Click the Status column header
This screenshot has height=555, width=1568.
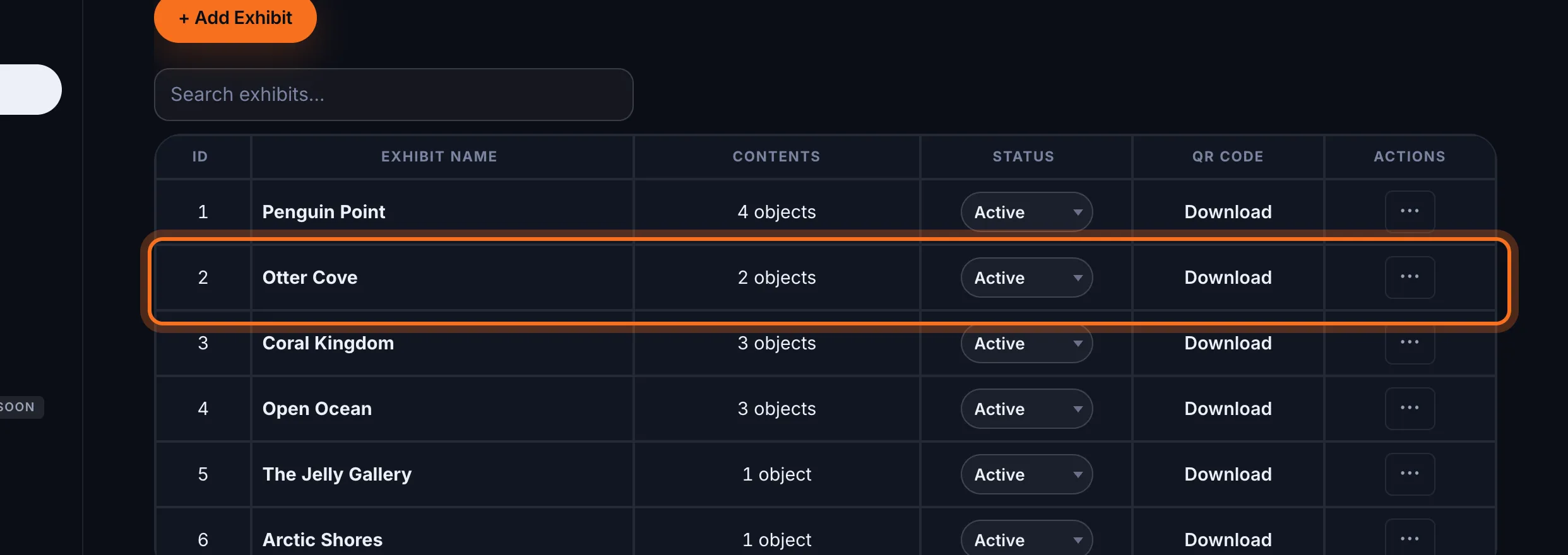tap(1023, 156)
